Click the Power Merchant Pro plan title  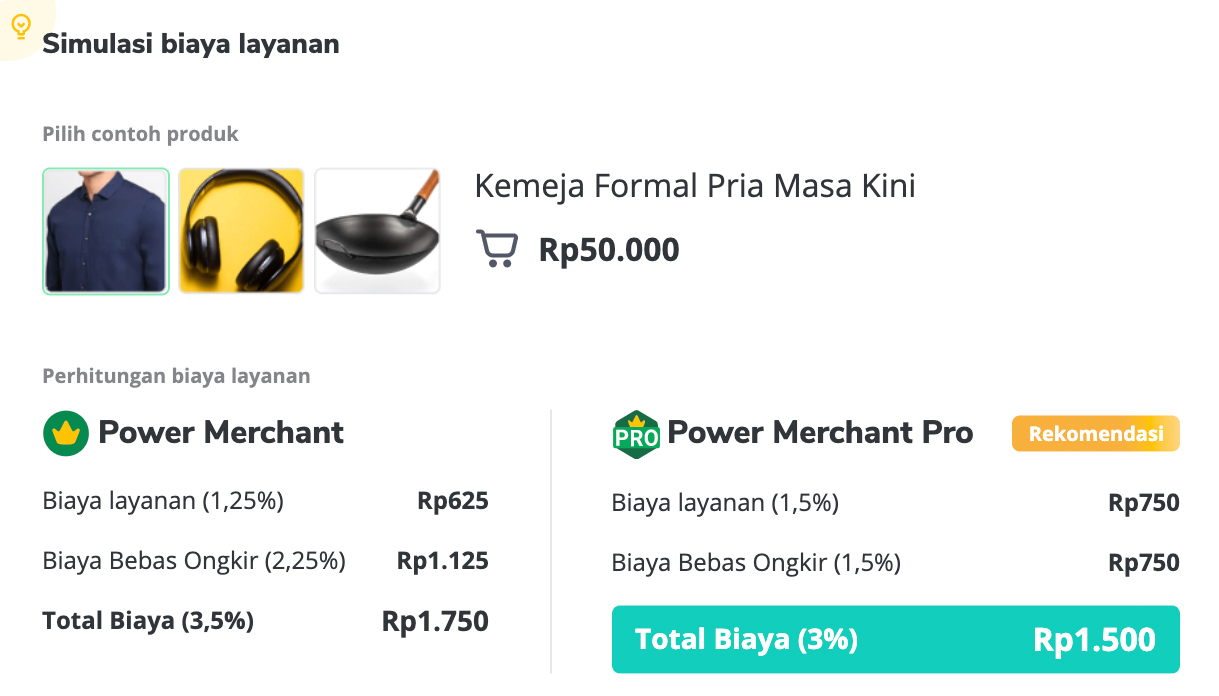pos(820,433)
